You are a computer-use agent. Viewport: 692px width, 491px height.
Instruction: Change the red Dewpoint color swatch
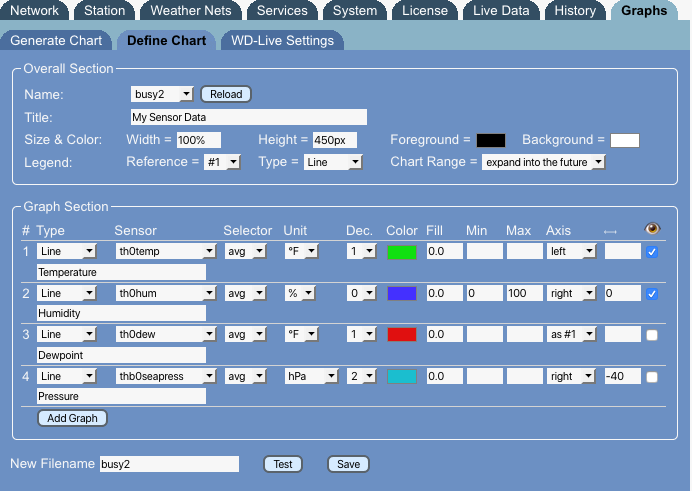402,334
